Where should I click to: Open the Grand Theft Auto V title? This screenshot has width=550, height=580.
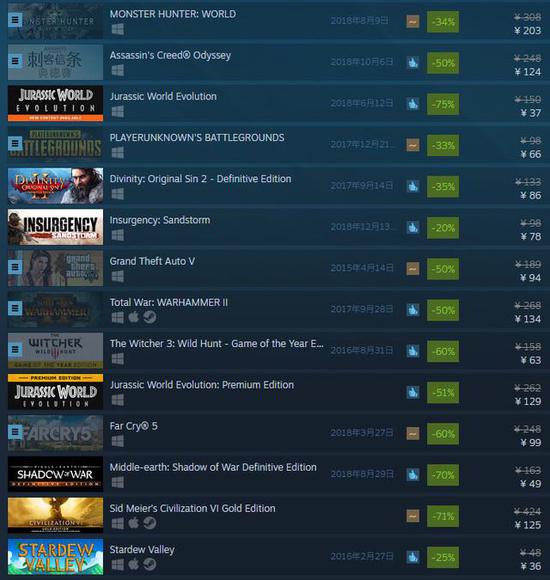(152, 261)
